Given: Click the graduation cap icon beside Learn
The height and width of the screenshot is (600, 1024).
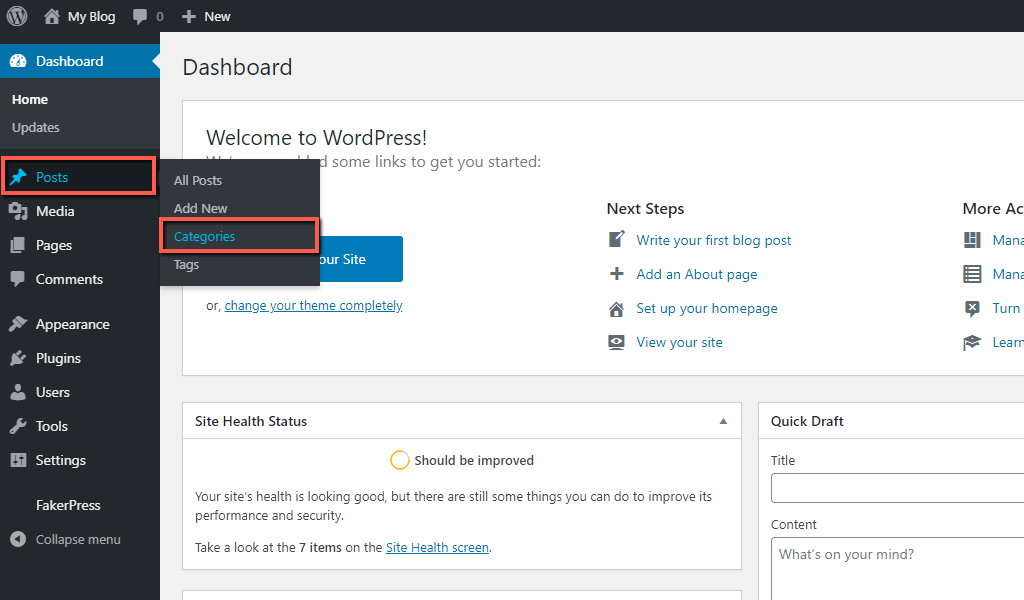Looking at the screenshot, I should [972, 342].
